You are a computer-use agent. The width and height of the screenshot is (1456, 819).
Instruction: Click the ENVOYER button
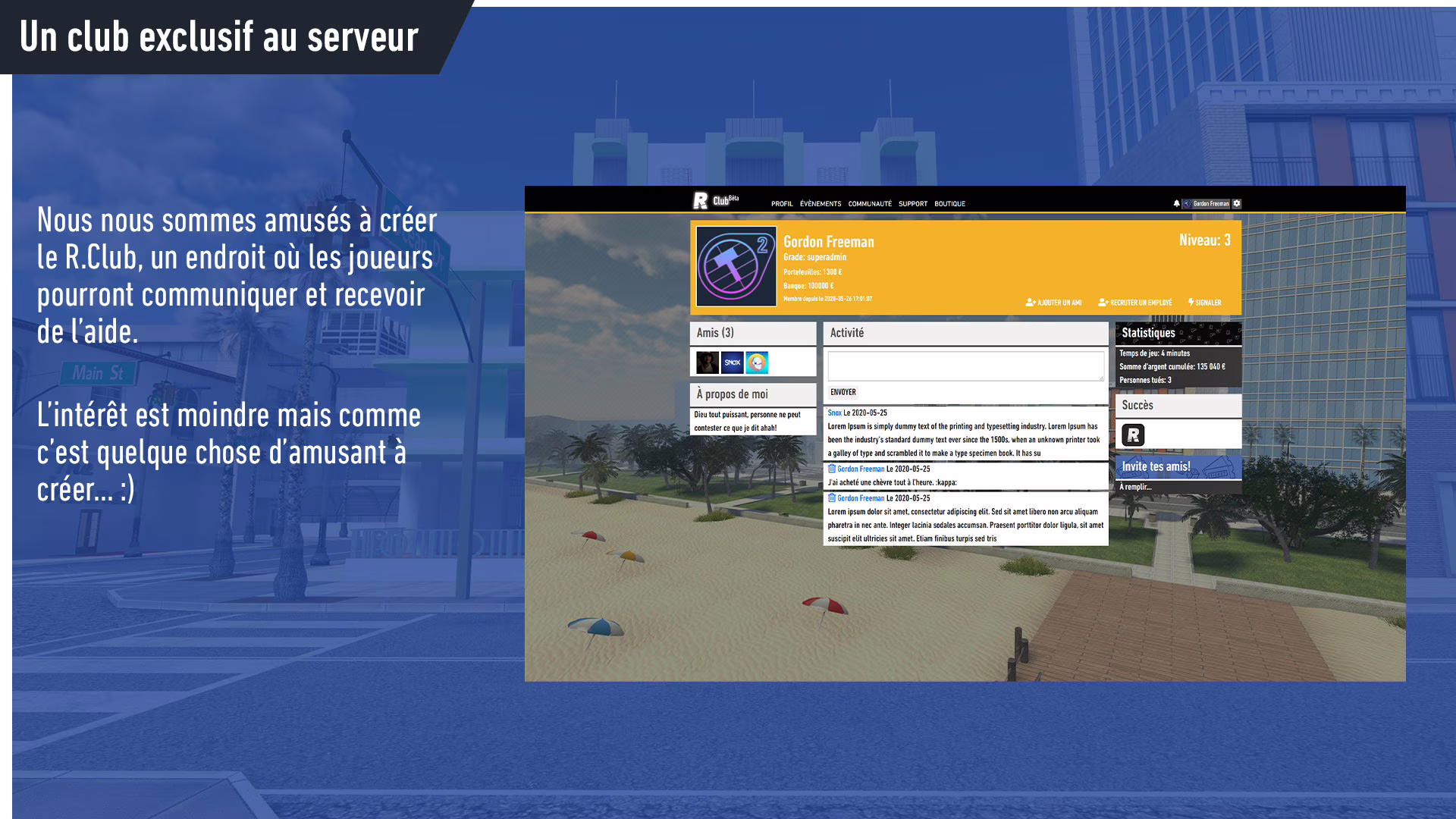click(843, 392)
